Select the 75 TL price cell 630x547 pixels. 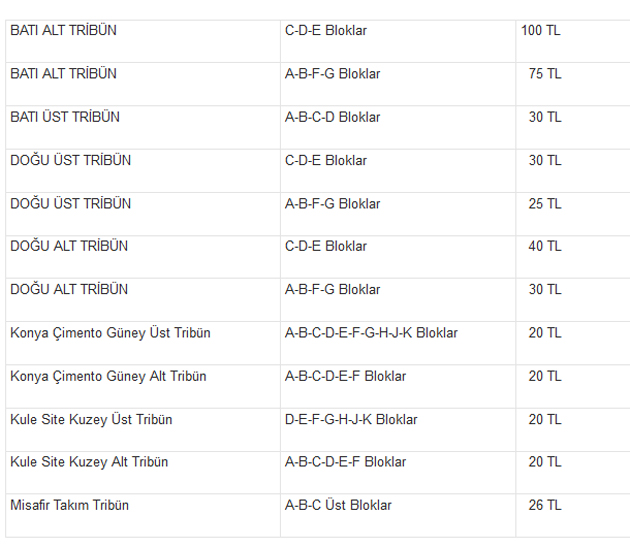coord(545,74)
